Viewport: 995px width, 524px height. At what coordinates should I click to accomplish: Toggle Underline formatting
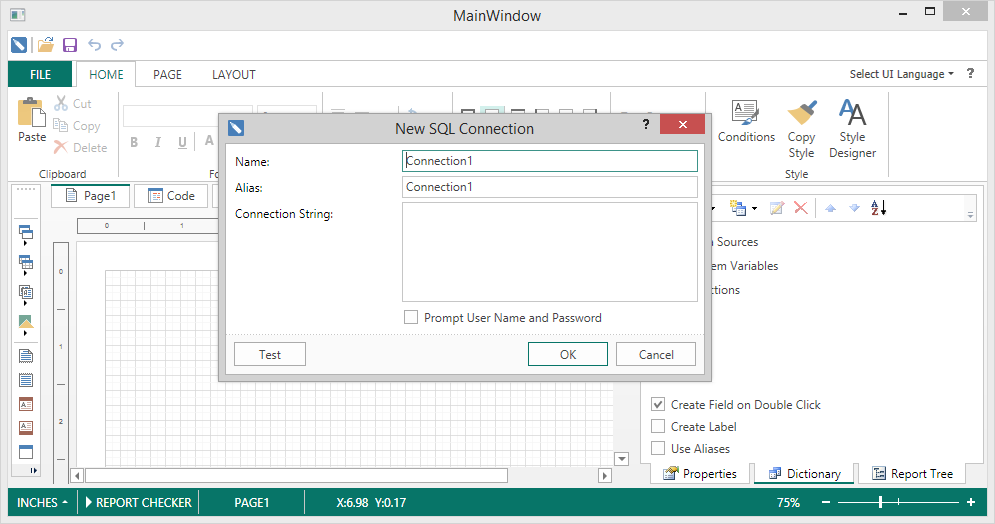(182, 142)
